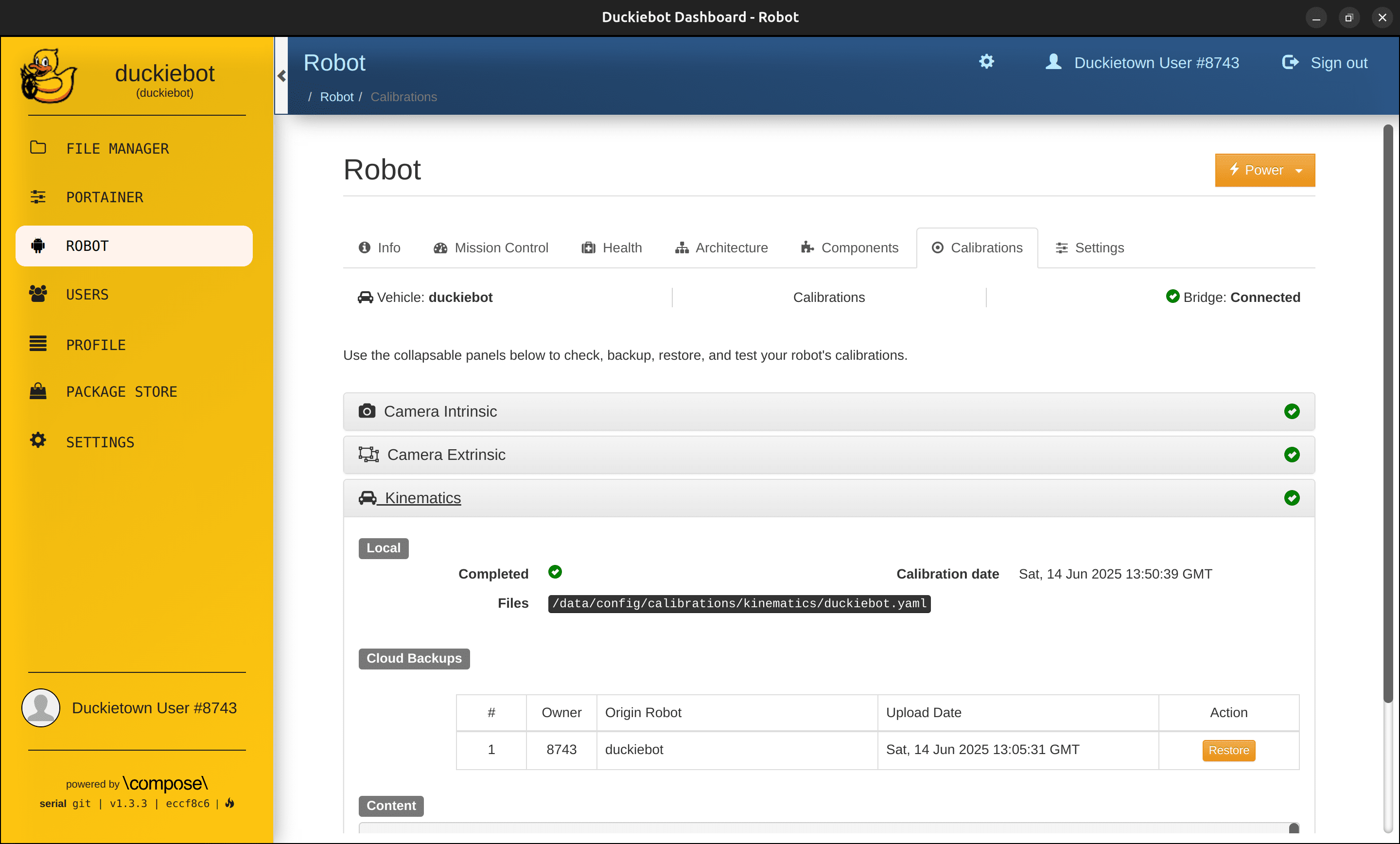The image size is (1400, 844).
Task: Click the green check next to Completed
Action: (555, 572)
